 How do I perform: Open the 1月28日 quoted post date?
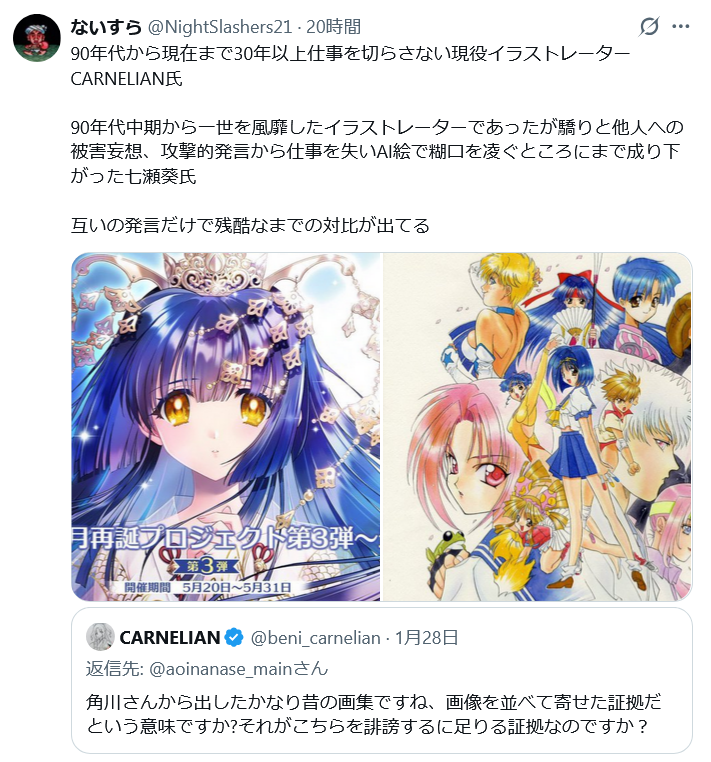427,638
